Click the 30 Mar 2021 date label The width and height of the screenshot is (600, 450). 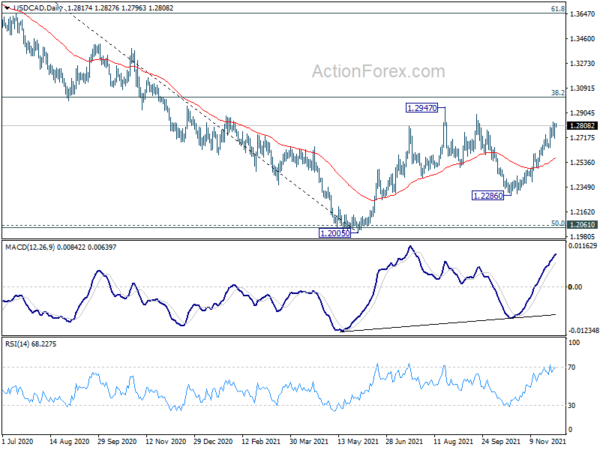pos(309,442)
